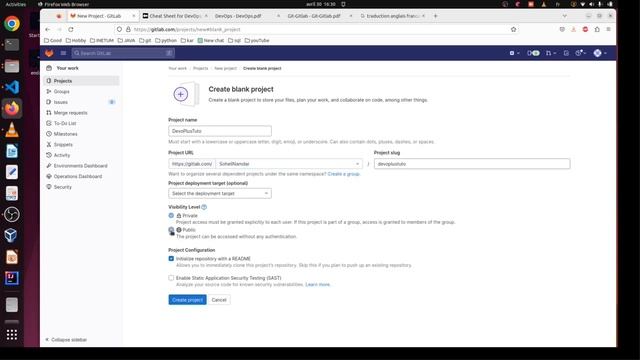
Task: Open Activities overview
Action: 16,4
